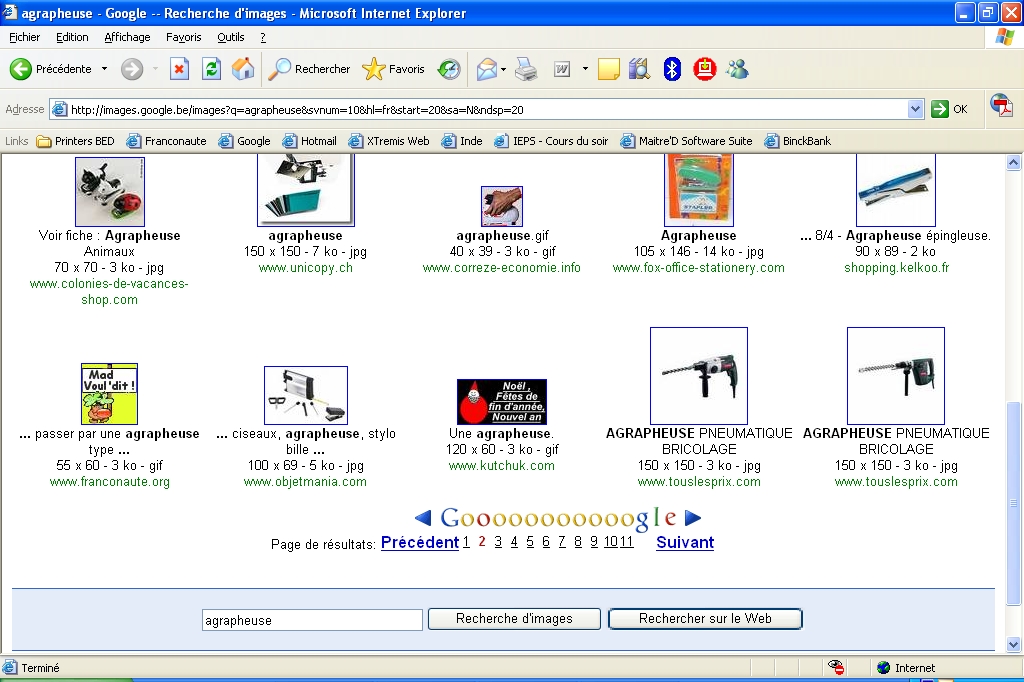This screenshot has height=682, width=1024.
Task: Click the Mail envelope icon
Action: coord(487,69)
